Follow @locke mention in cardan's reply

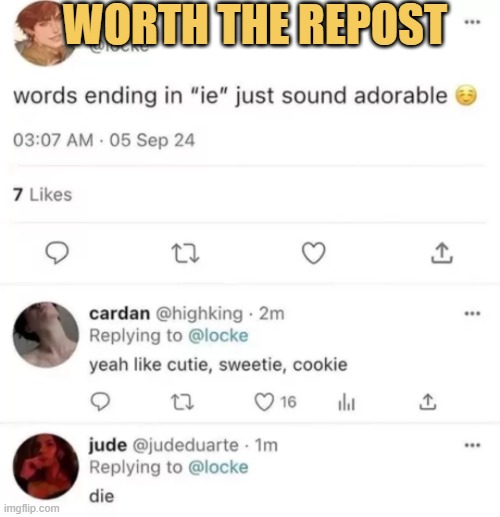coord(218,336)
